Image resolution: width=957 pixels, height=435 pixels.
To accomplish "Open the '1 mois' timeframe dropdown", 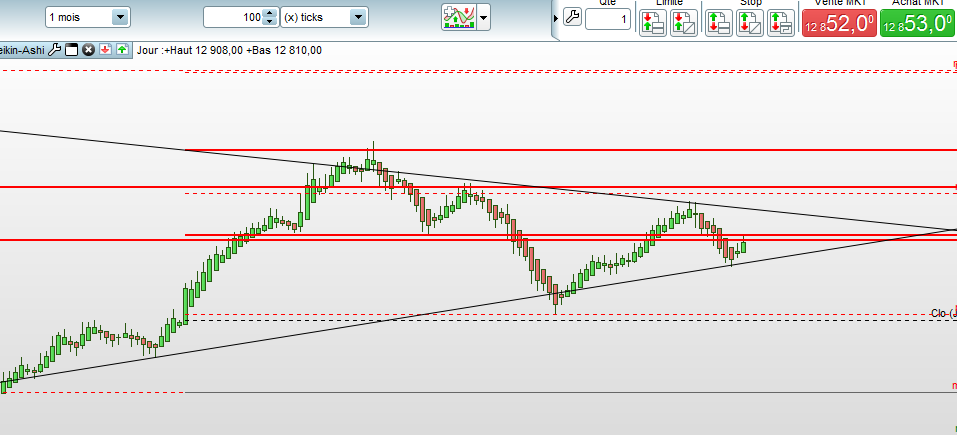I will 88,17.
